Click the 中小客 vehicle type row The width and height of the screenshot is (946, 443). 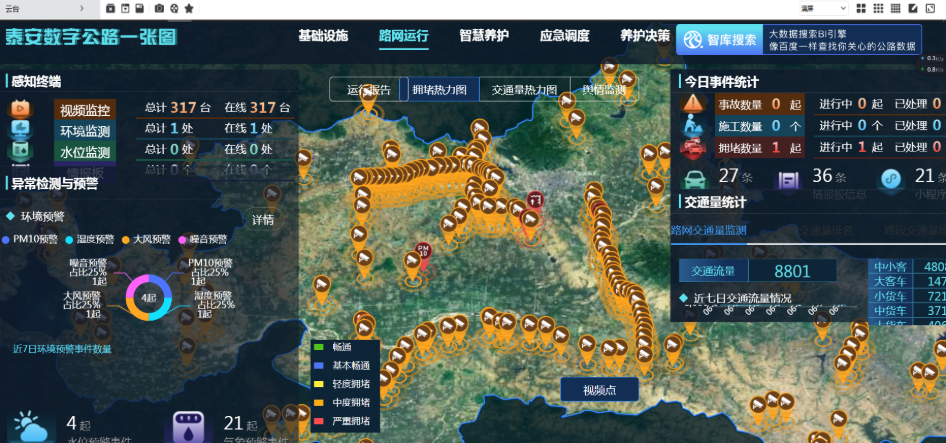click(907, 267)
